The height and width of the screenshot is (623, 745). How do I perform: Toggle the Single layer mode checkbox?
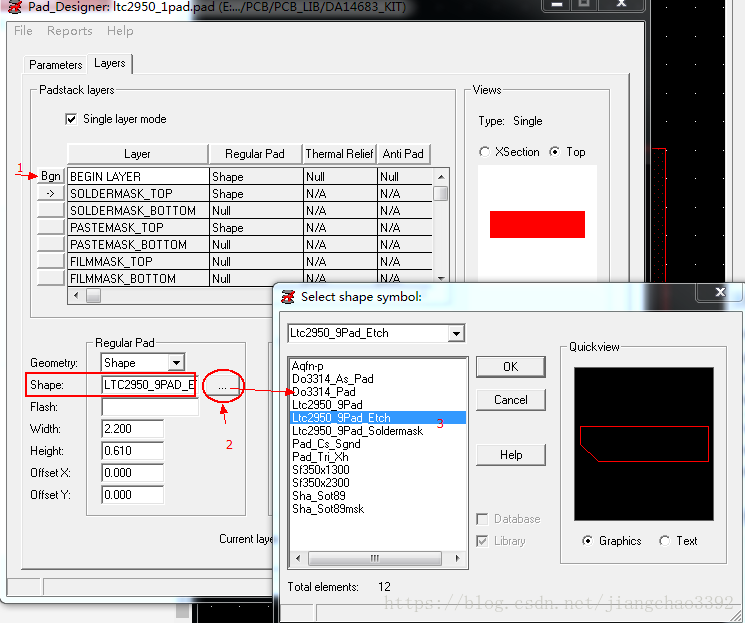(x=71, y=119)
